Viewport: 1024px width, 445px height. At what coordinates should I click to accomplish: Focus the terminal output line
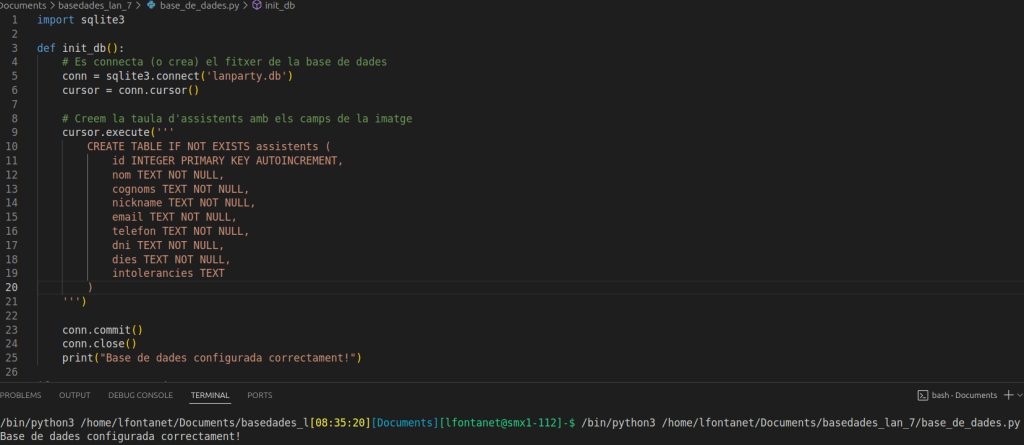[120, 436]
